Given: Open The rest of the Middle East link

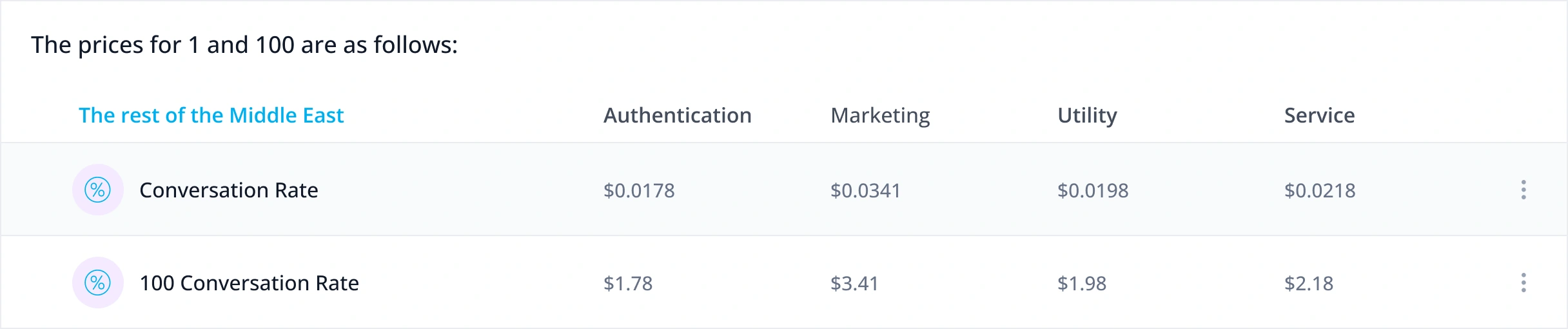Looking at the screenshot, I should 211,115.
